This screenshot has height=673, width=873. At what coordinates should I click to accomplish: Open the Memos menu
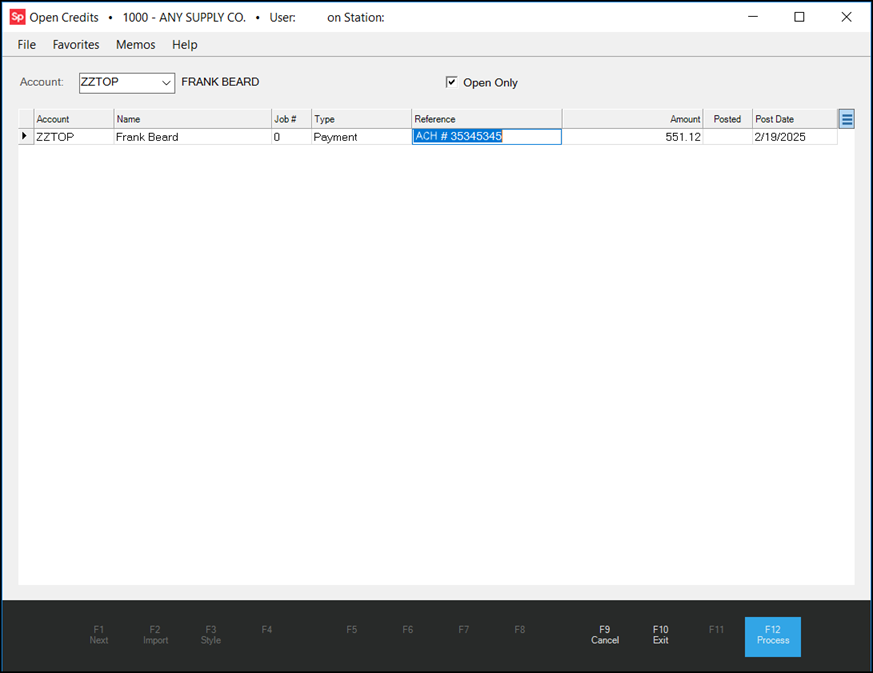tap(135, 45)
